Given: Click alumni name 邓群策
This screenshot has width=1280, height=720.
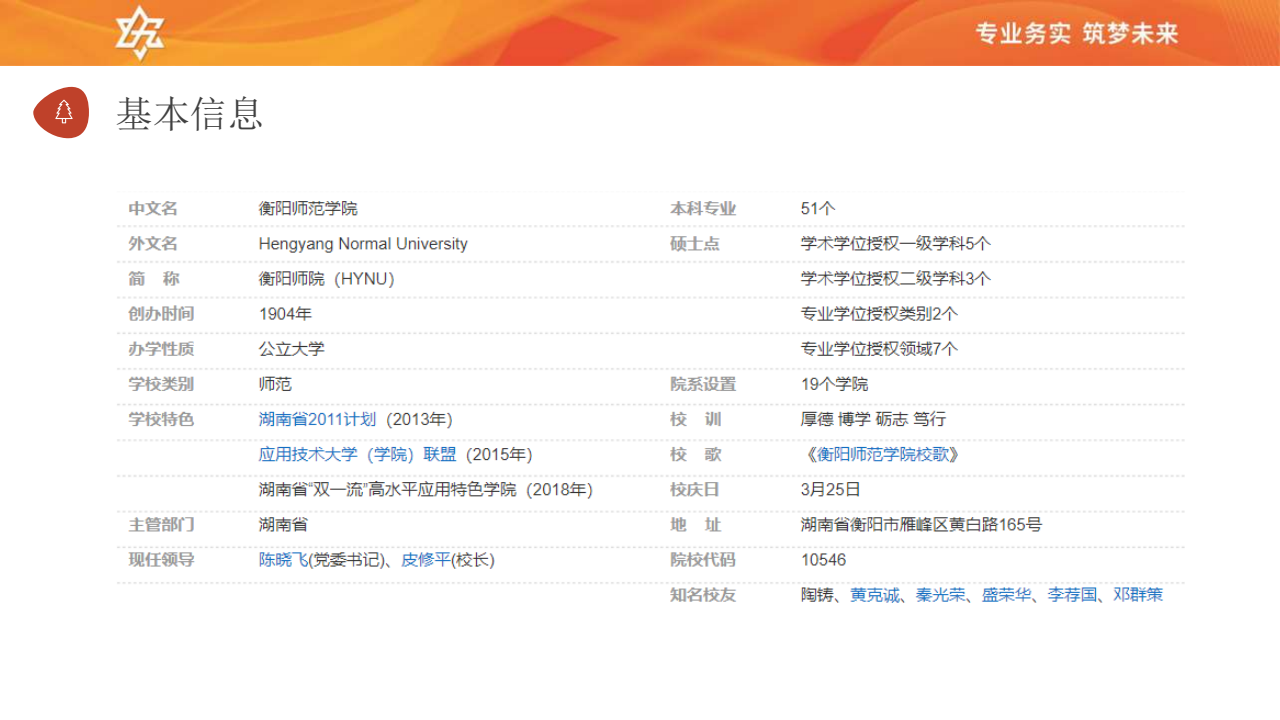Looking at the screenshot, I should tap(1138, 595).
